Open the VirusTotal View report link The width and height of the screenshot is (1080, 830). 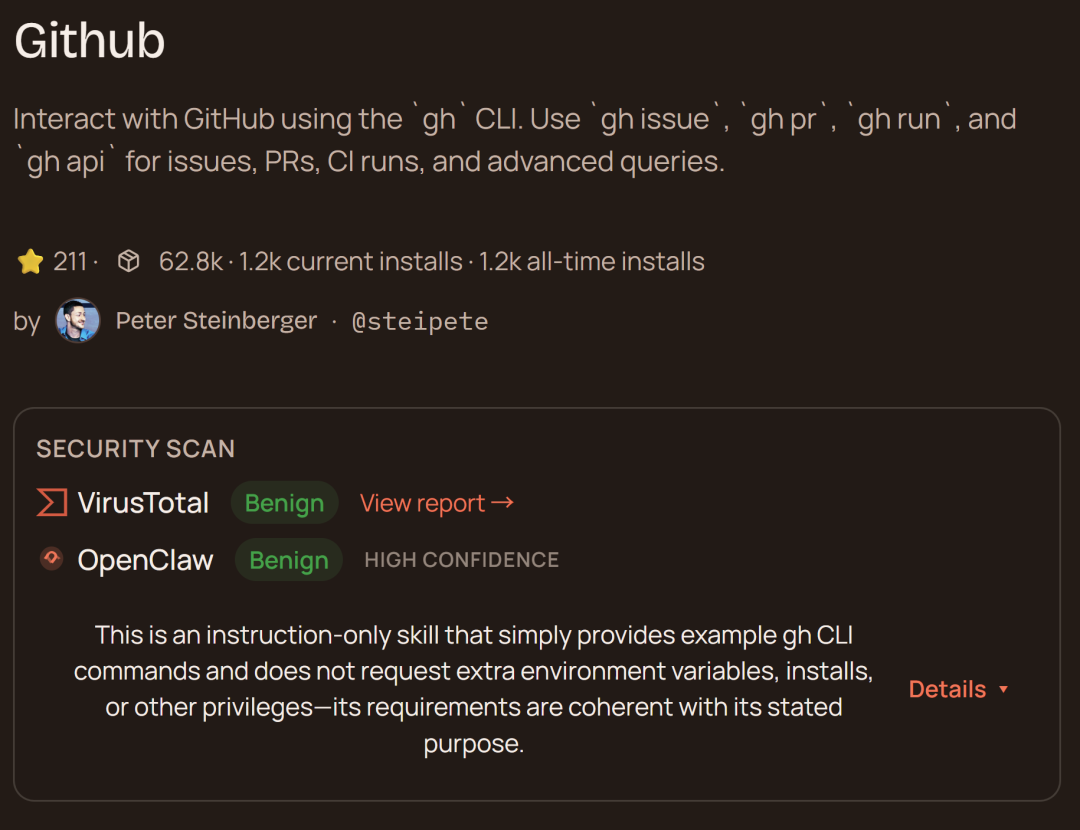point(423,503)
